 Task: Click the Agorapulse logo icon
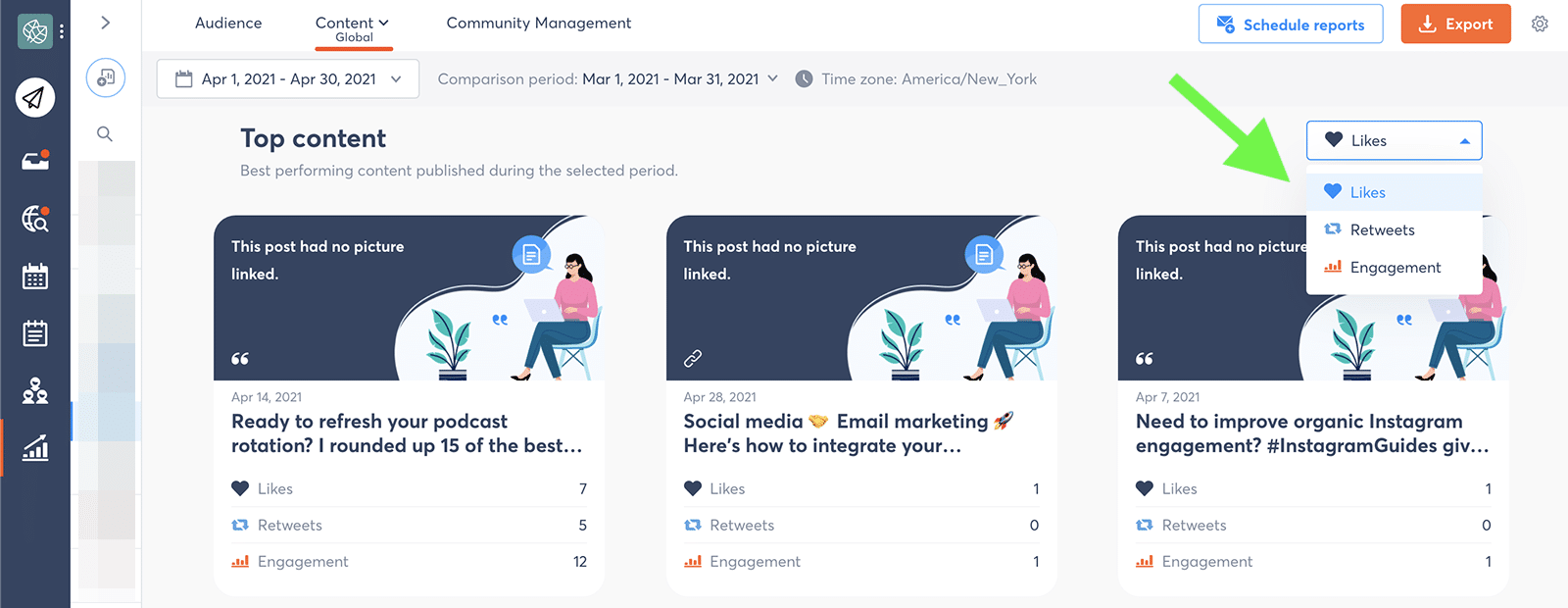tap(35, 31)
